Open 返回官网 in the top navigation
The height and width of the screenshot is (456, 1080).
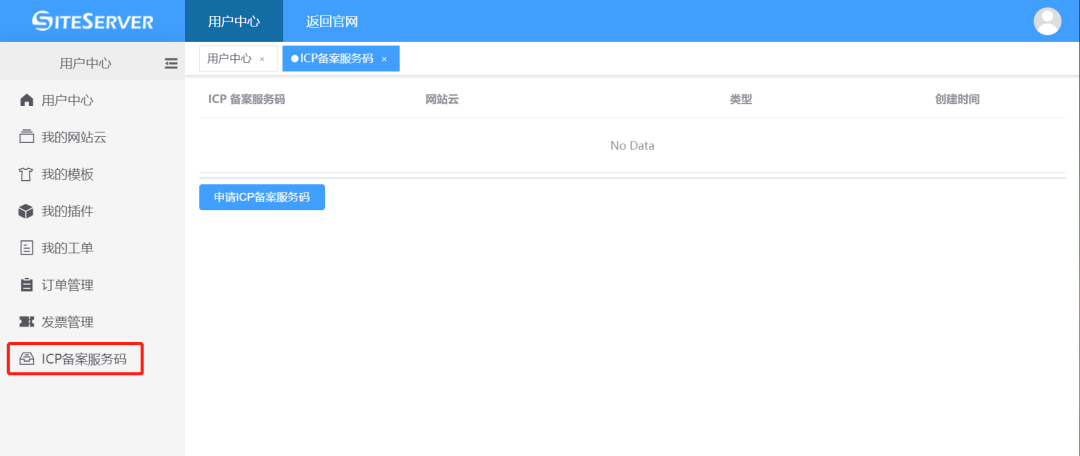332,21
